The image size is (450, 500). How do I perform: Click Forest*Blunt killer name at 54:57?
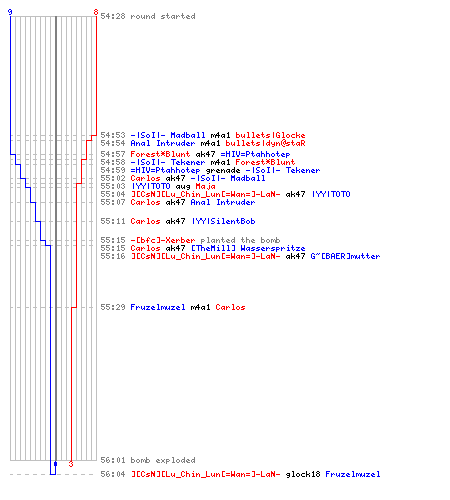[x=160, y=154]
